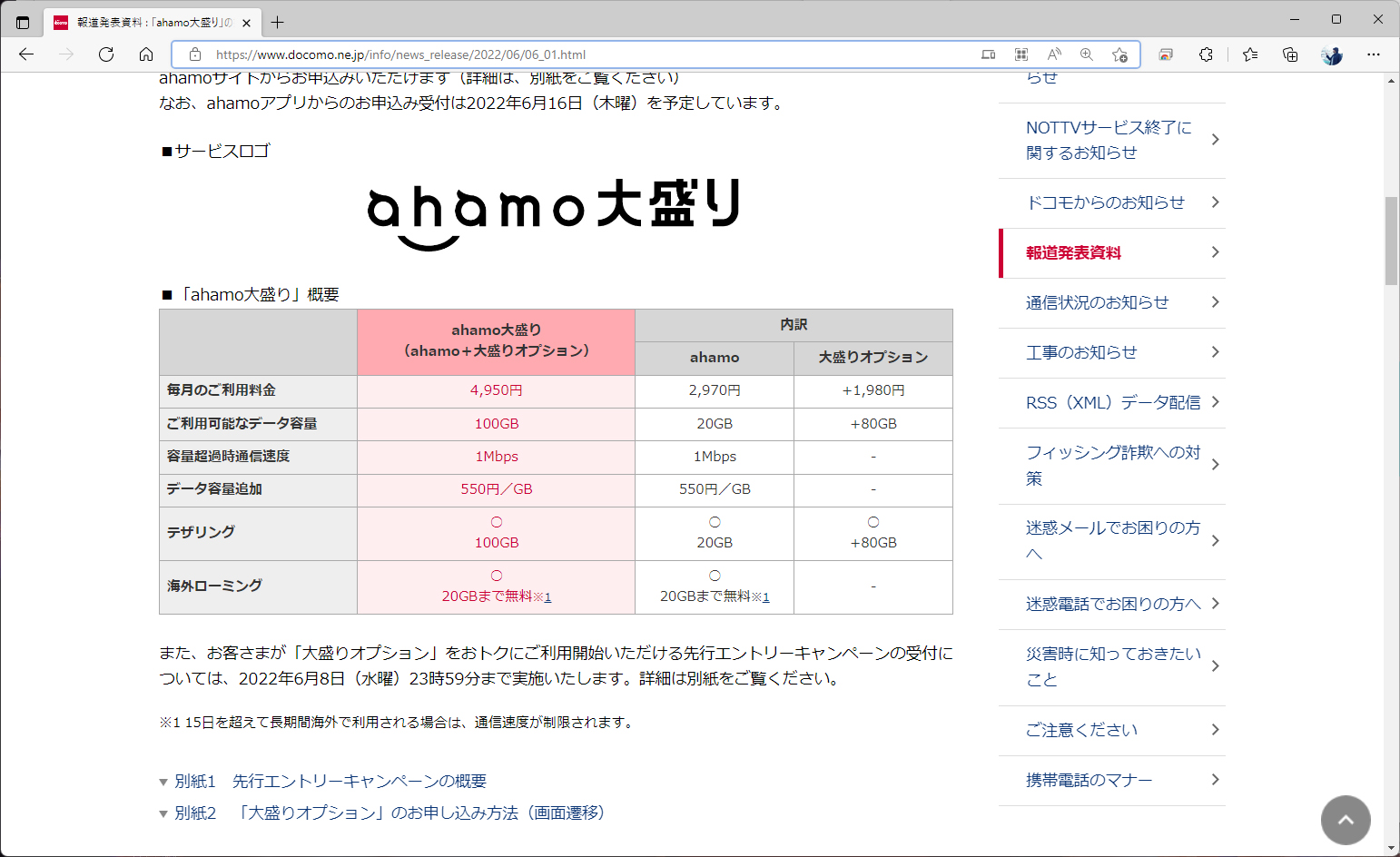Open the Favorites list
1400x857 pixels.
click(1249, 54)
